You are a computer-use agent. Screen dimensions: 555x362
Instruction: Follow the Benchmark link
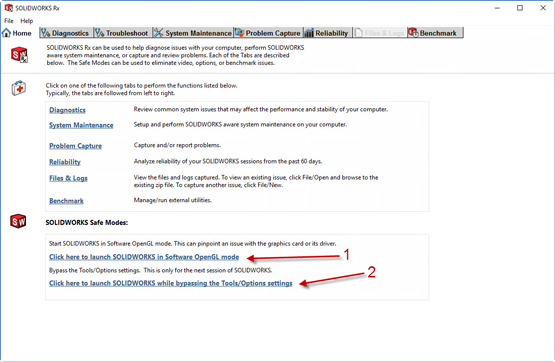pos(66,201)
